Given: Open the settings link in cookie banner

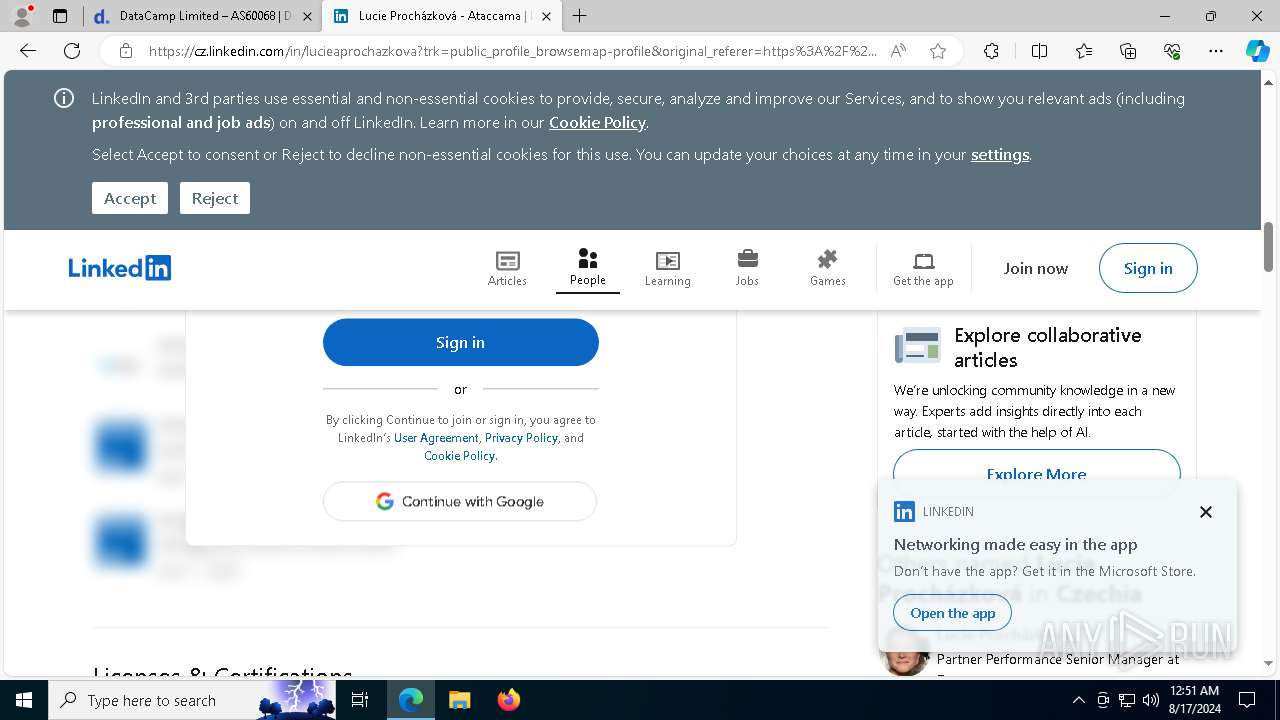Looking at the screenshot, I should point(1000,154).
